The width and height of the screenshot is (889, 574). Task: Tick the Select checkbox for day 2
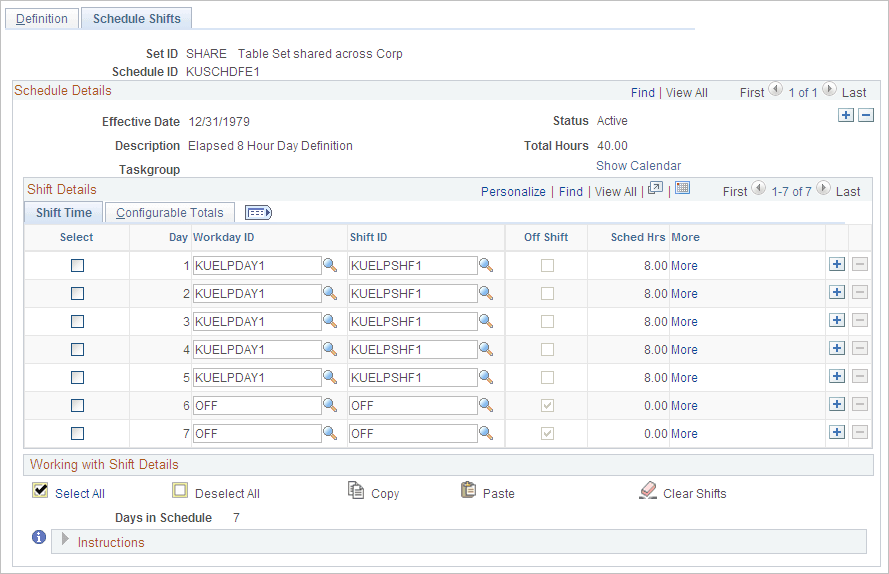click(x=78, y=293)
